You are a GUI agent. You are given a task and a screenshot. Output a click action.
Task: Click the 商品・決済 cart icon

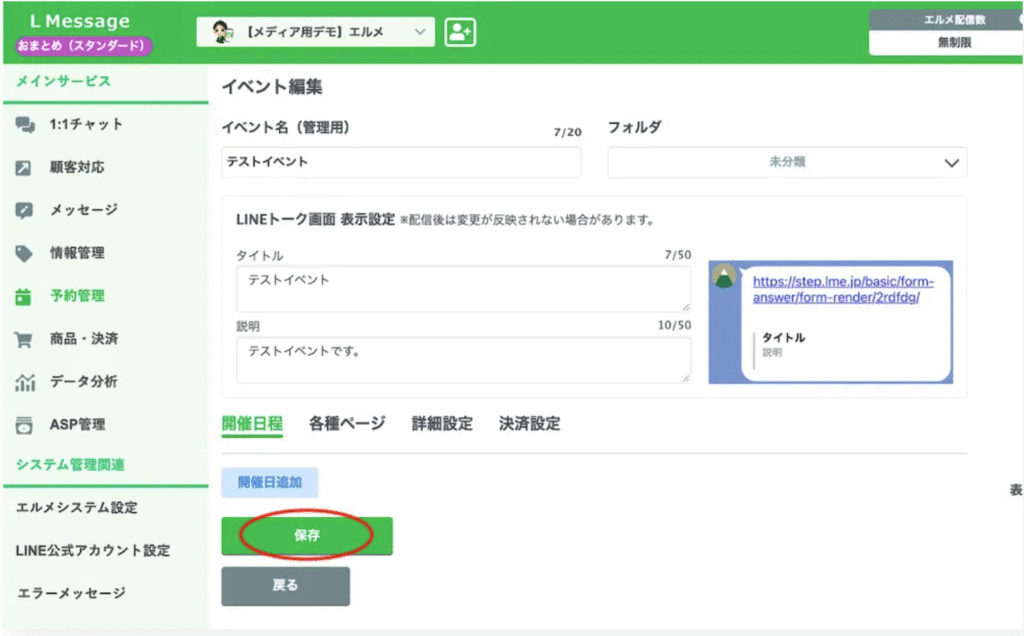coord(24,340)
